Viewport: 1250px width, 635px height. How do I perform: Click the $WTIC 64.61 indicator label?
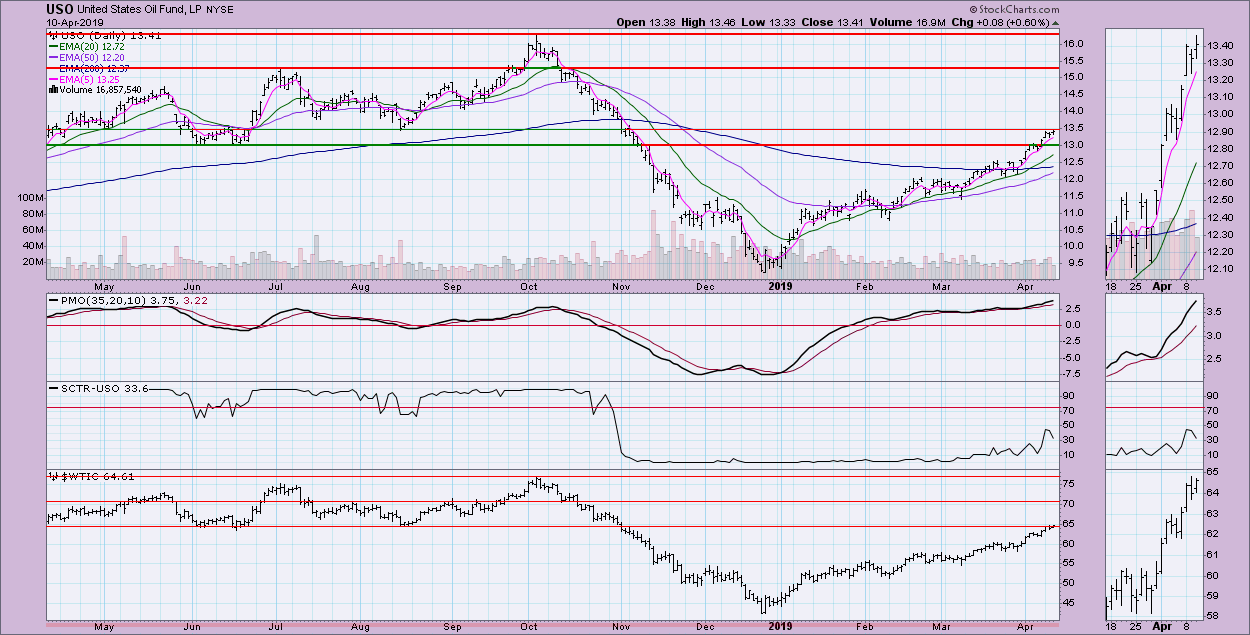tap(97, 476)
